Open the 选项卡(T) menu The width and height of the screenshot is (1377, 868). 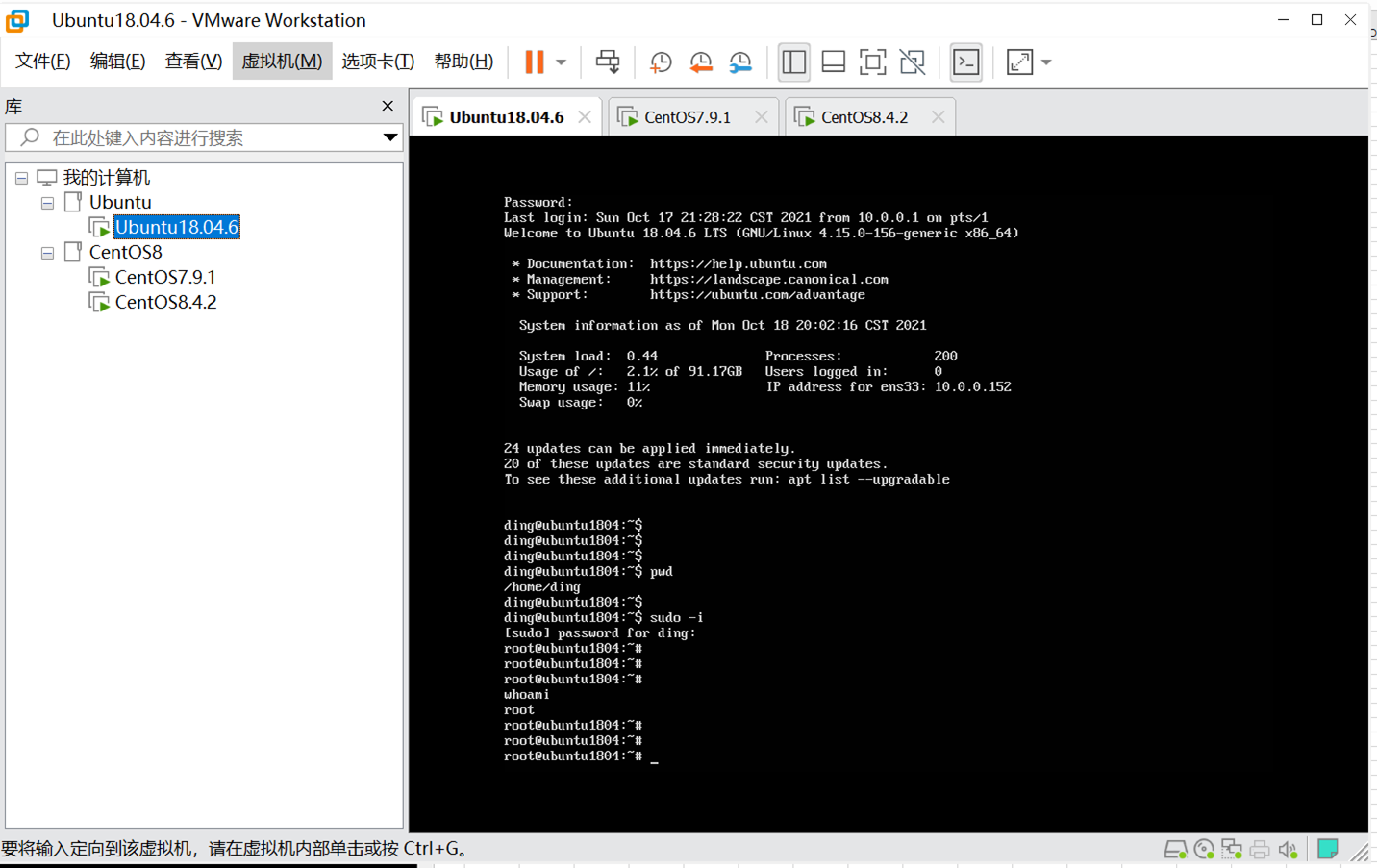(x=378, y=62)
